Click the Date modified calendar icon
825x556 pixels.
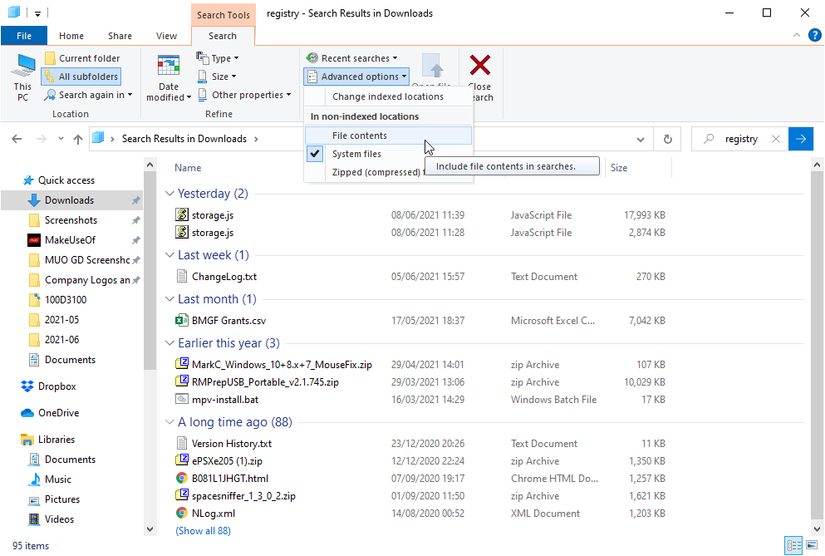click(168, 66)
